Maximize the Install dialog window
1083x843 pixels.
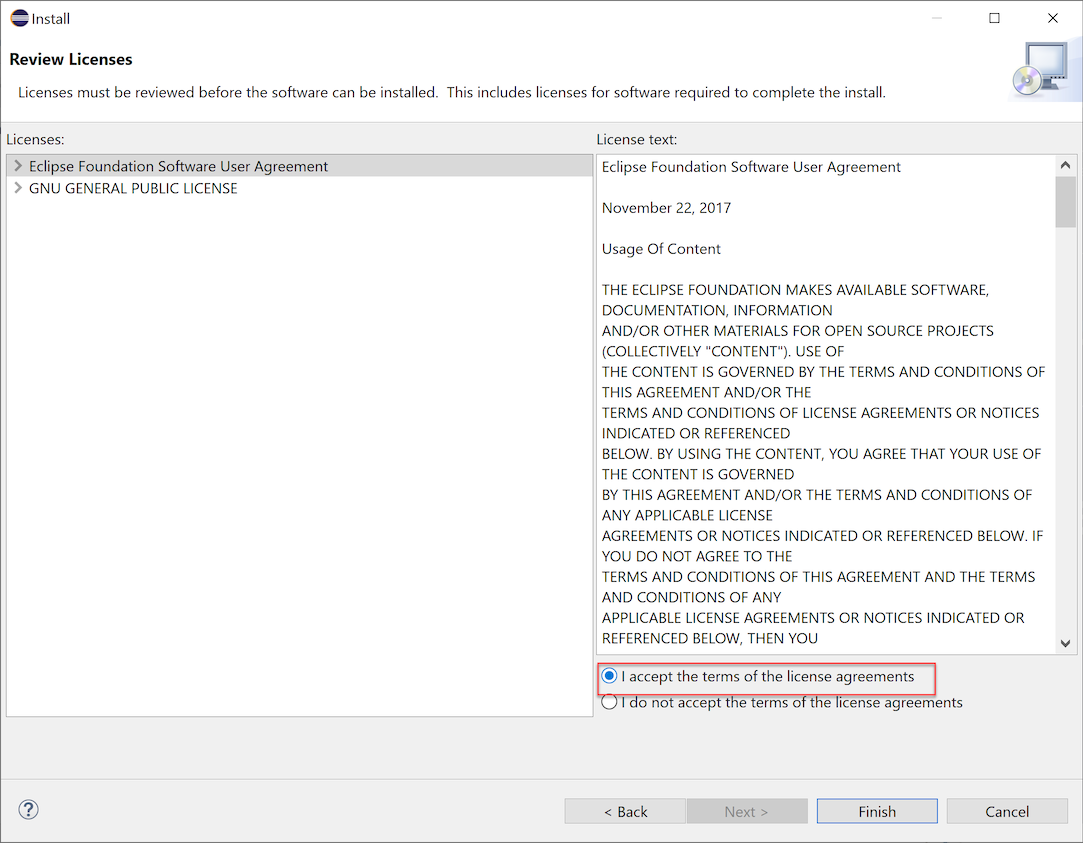994,18
